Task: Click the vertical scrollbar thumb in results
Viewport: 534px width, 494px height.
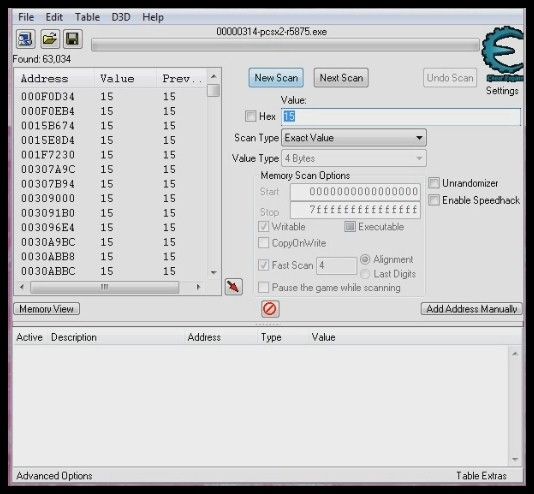Action: point(214,91)
